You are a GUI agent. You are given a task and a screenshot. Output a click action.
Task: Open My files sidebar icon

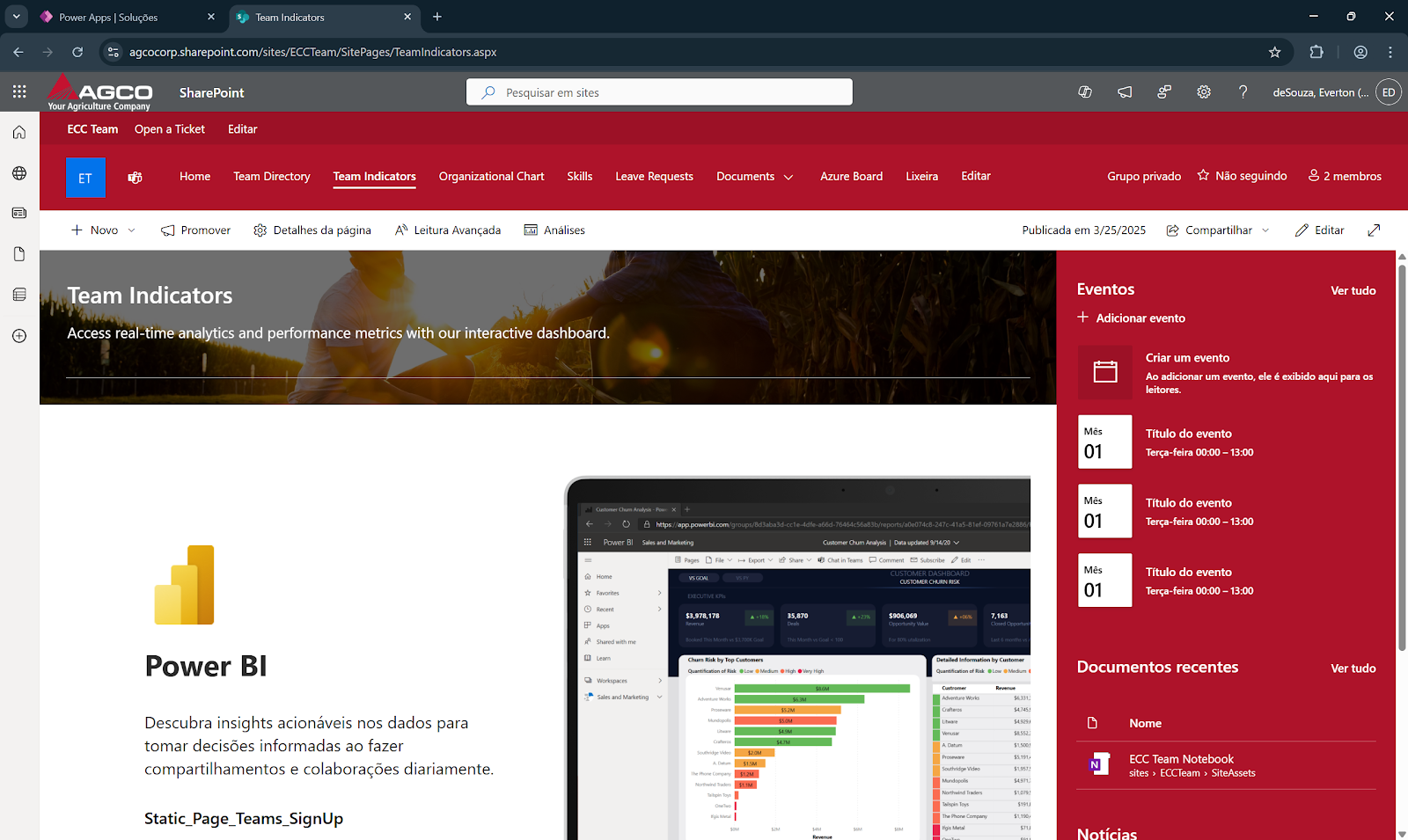(19, 254)
